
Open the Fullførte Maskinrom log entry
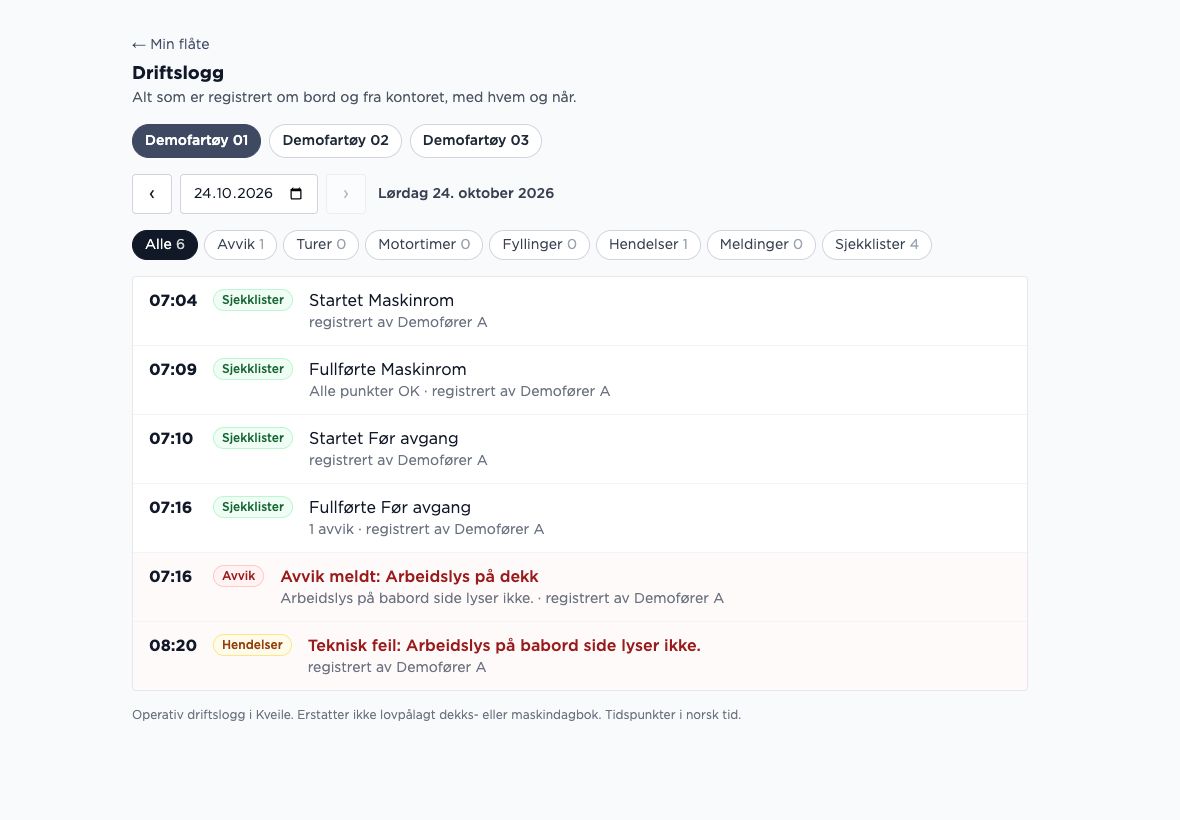pyautogui.click(x=579, y=380)
